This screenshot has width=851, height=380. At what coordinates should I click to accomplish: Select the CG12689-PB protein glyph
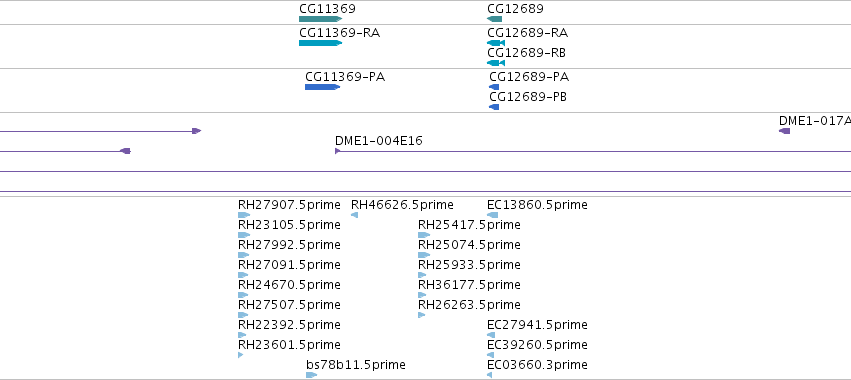click(x=494, y=107)
